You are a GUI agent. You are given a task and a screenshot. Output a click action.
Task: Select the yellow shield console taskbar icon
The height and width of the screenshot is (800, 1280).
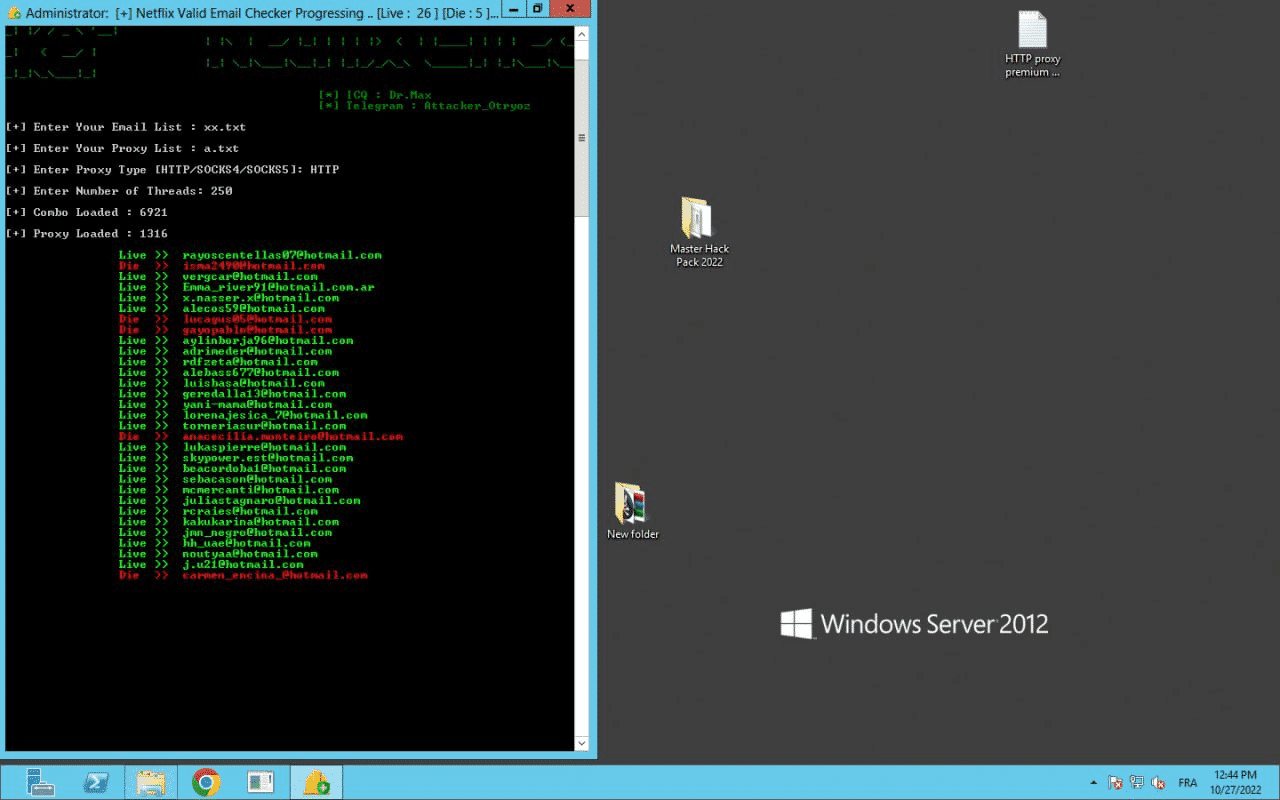316,782
